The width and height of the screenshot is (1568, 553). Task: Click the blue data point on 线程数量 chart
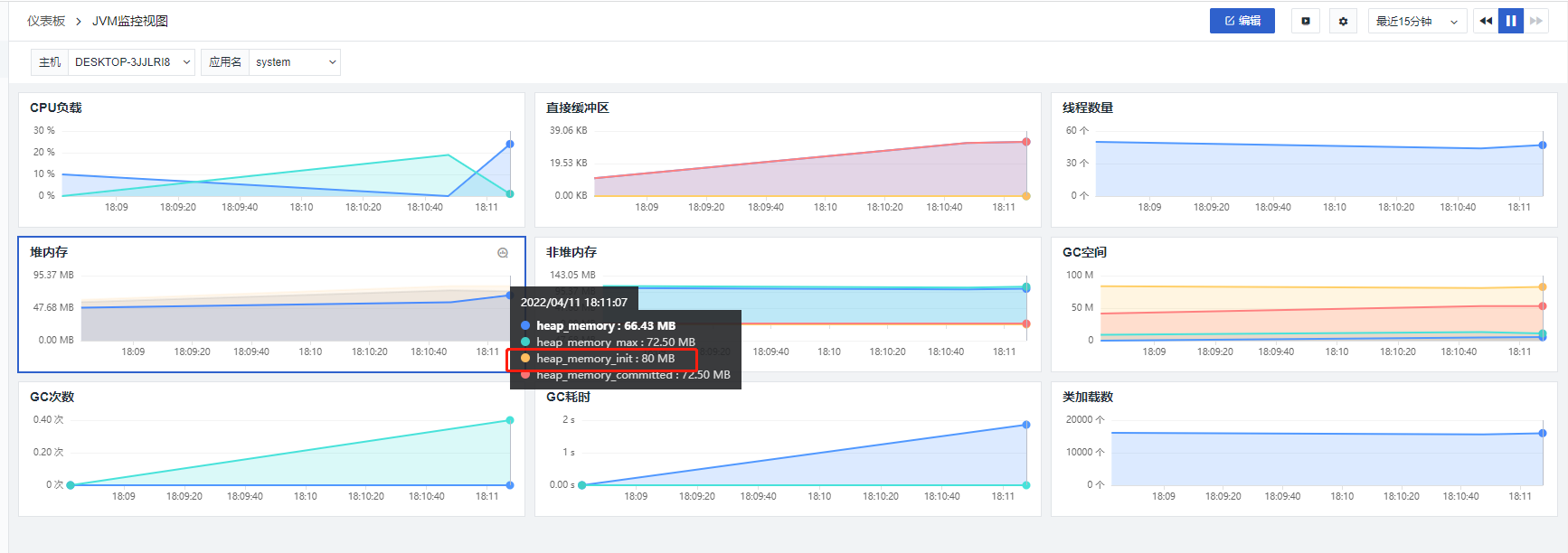(1543, 145)
